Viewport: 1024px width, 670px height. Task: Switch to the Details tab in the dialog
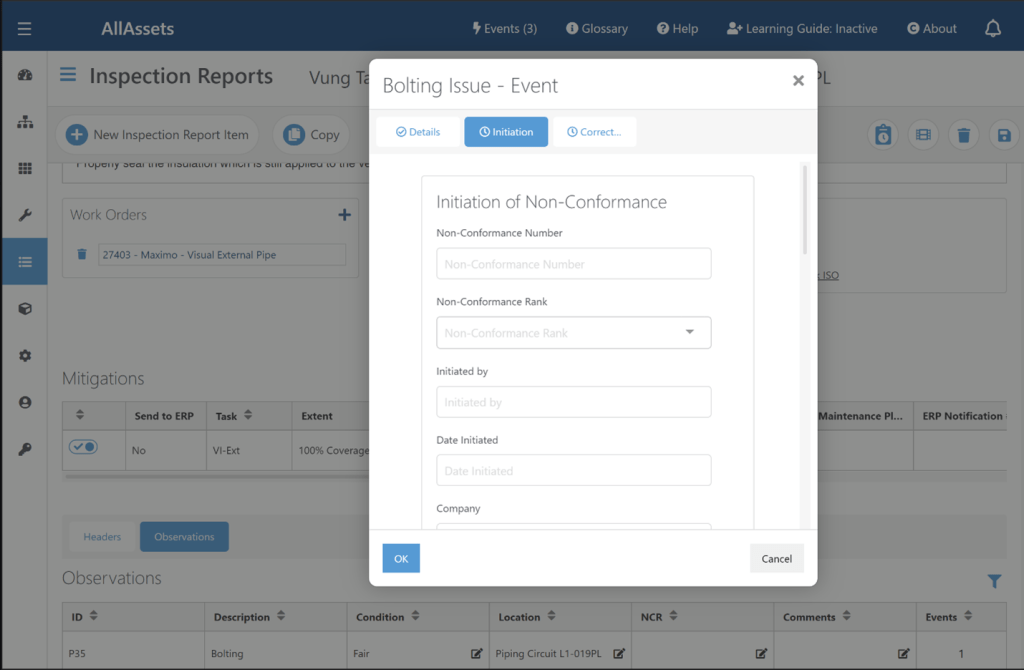[418, 131]
